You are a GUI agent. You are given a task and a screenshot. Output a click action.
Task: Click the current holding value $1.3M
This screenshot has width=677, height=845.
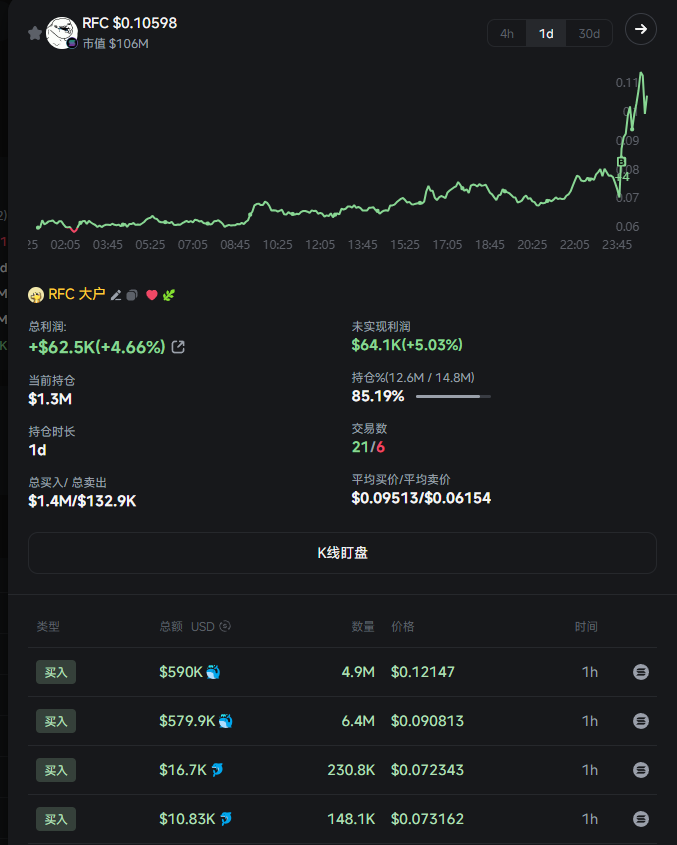50,399
